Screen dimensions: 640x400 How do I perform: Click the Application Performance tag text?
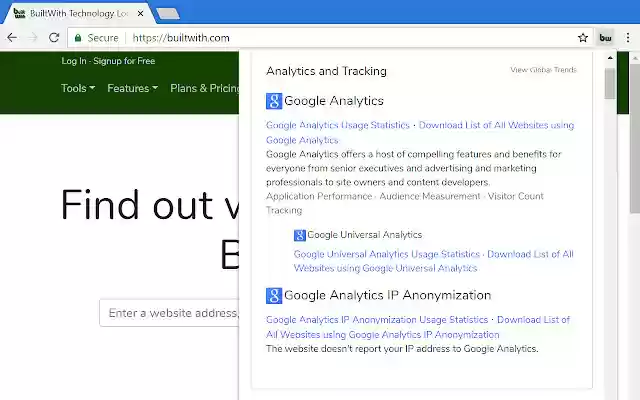(319, 196)
